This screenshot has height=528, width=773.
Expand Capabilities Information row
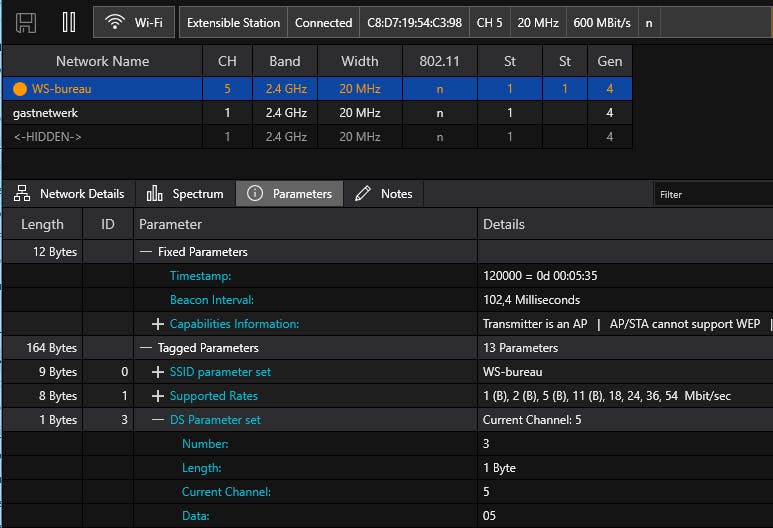(158, 324)
